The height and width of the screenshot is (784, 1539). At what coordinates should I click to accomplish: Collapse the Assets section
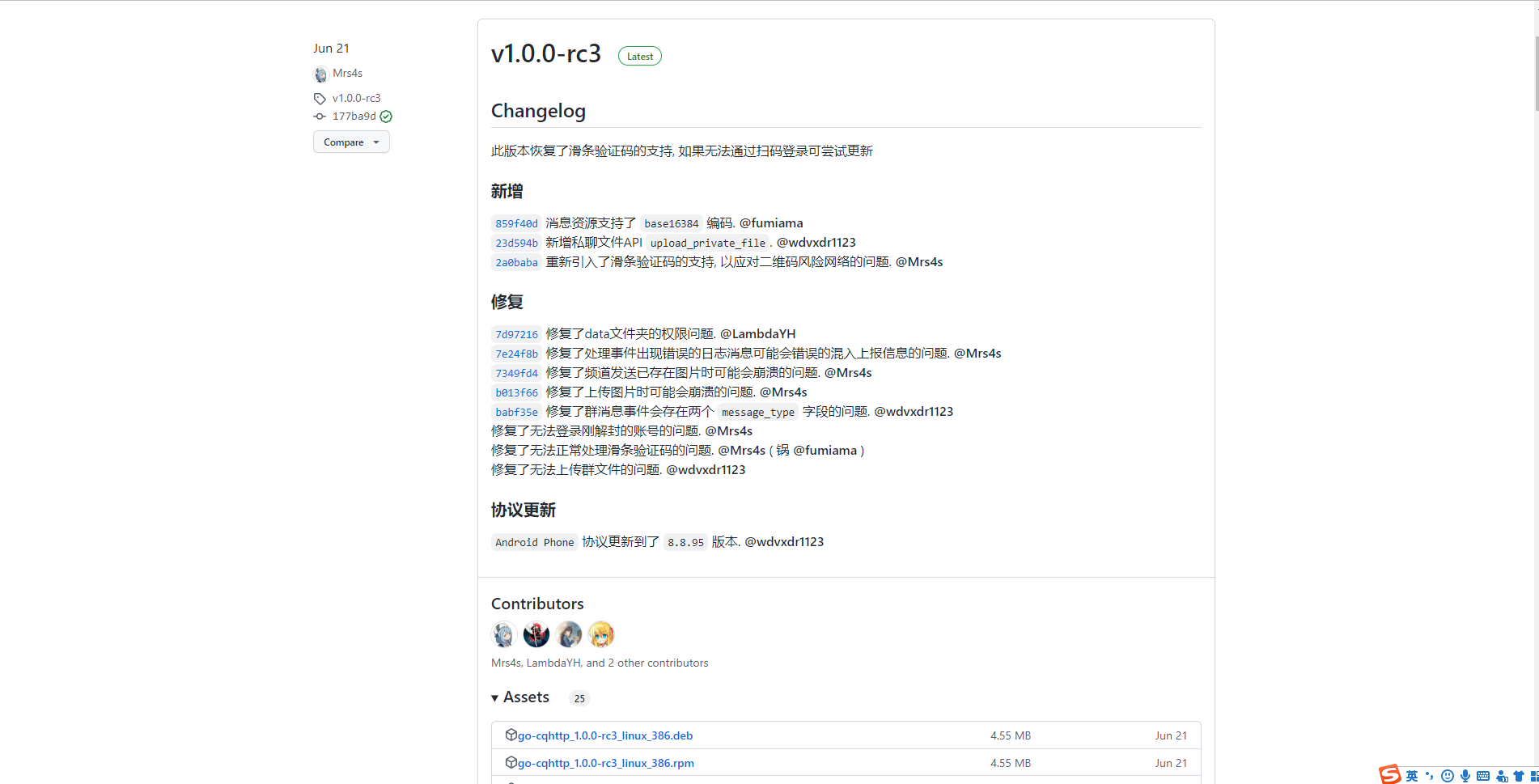point(495,697)
